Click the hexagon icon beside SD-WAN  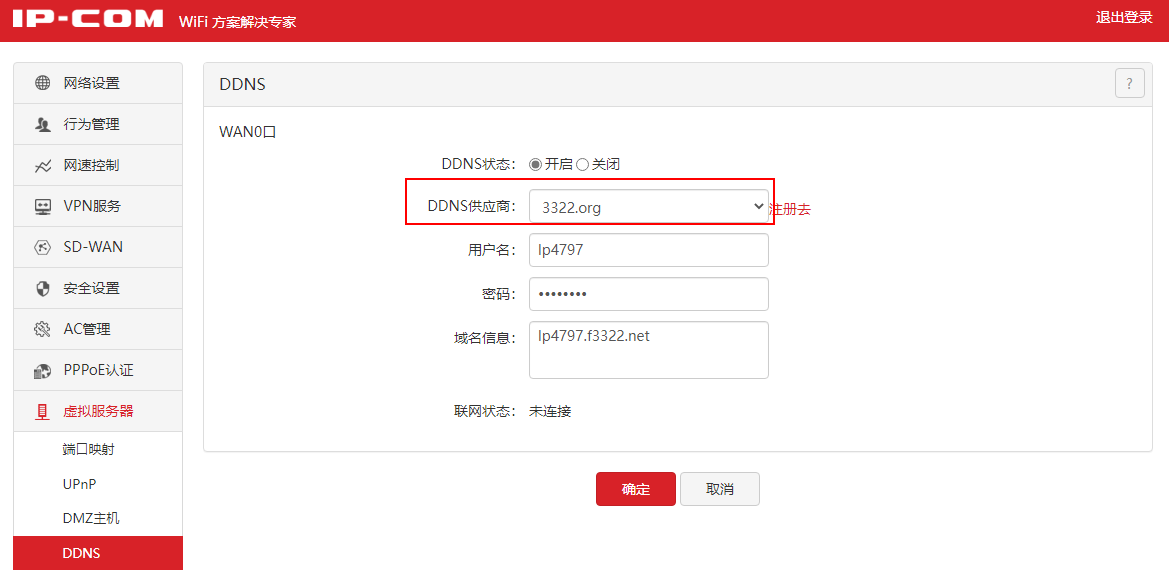pyautogui.click(x=43, y=247)
